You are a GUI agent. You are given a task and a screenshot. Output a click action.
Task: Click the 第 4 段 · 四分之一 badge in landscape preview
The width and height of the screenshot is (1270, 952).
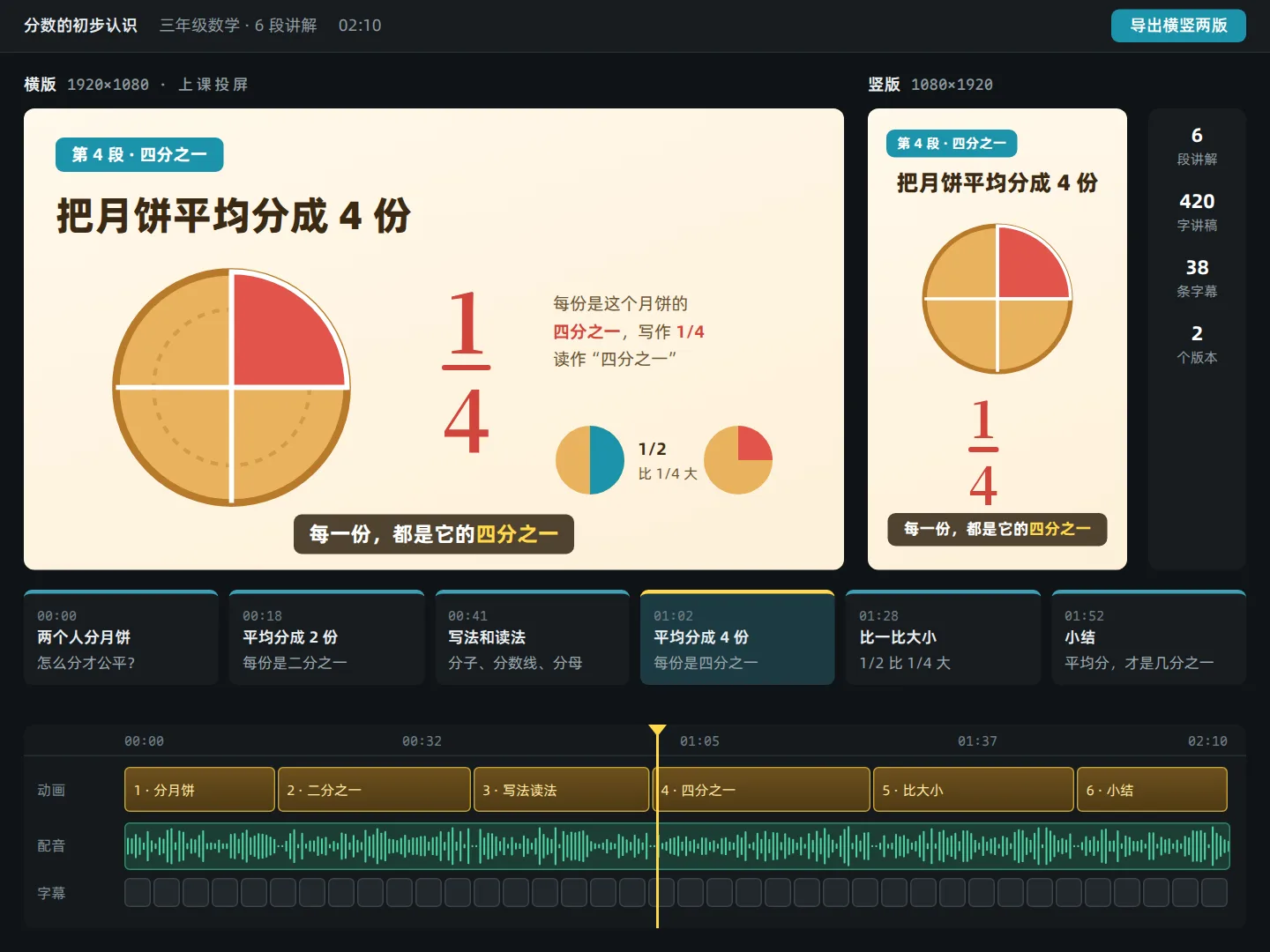(139, 155)
